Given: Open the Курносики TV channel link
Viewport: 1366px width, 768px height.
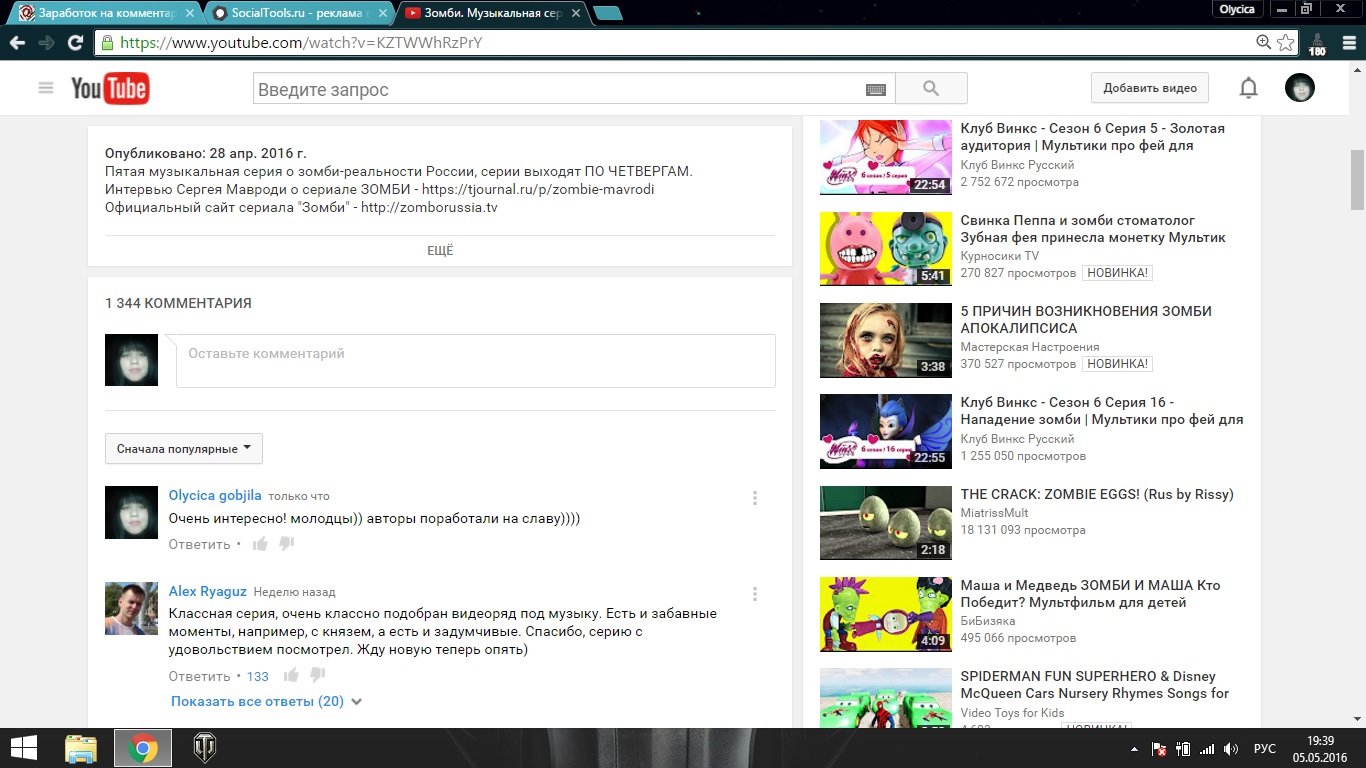Looking at the screenshot, I should [999, 256].
